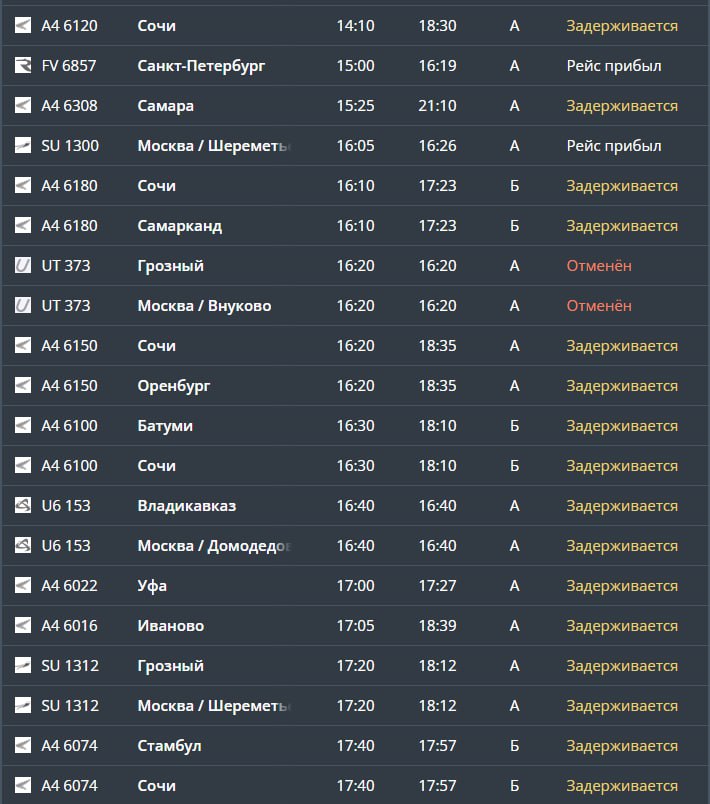Click the UTair logo on the Грозный UT 373 row
Image resolution: width=710 pixels, height=804 pixels.
[x=23, y=266]
